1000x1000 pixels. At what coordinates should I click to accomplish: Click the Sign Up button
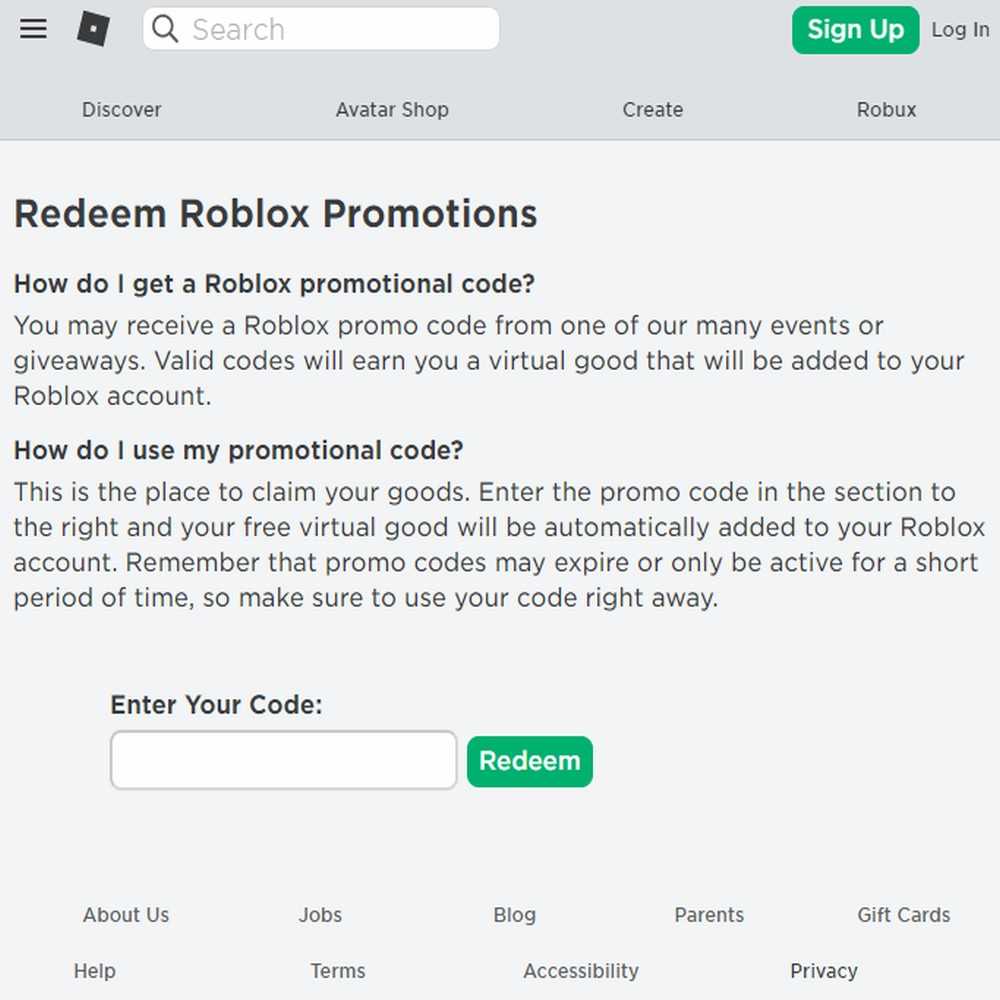(855, 30)
